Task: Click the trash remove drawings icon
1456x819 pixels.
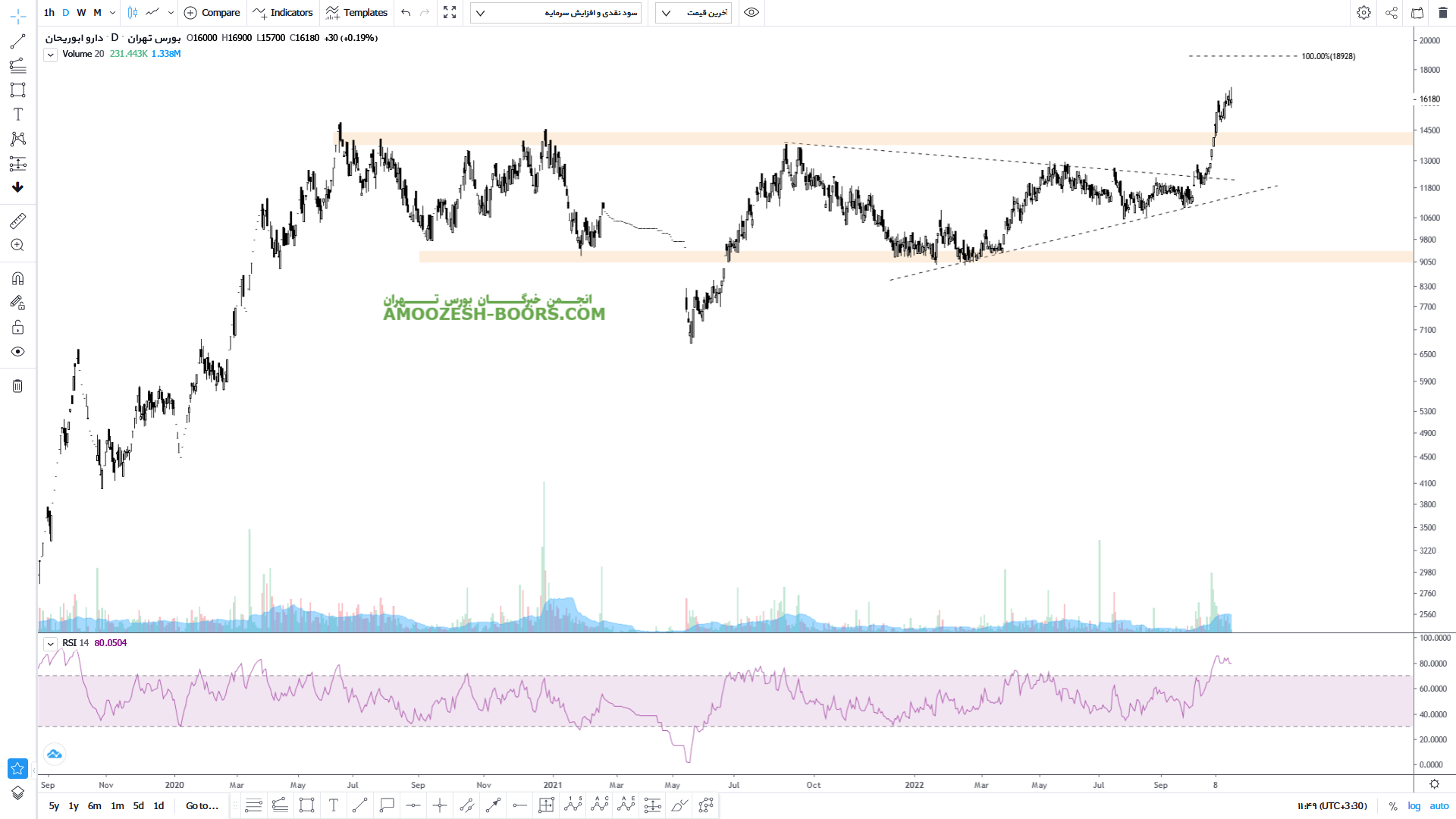Action: [x=17, y=386]
